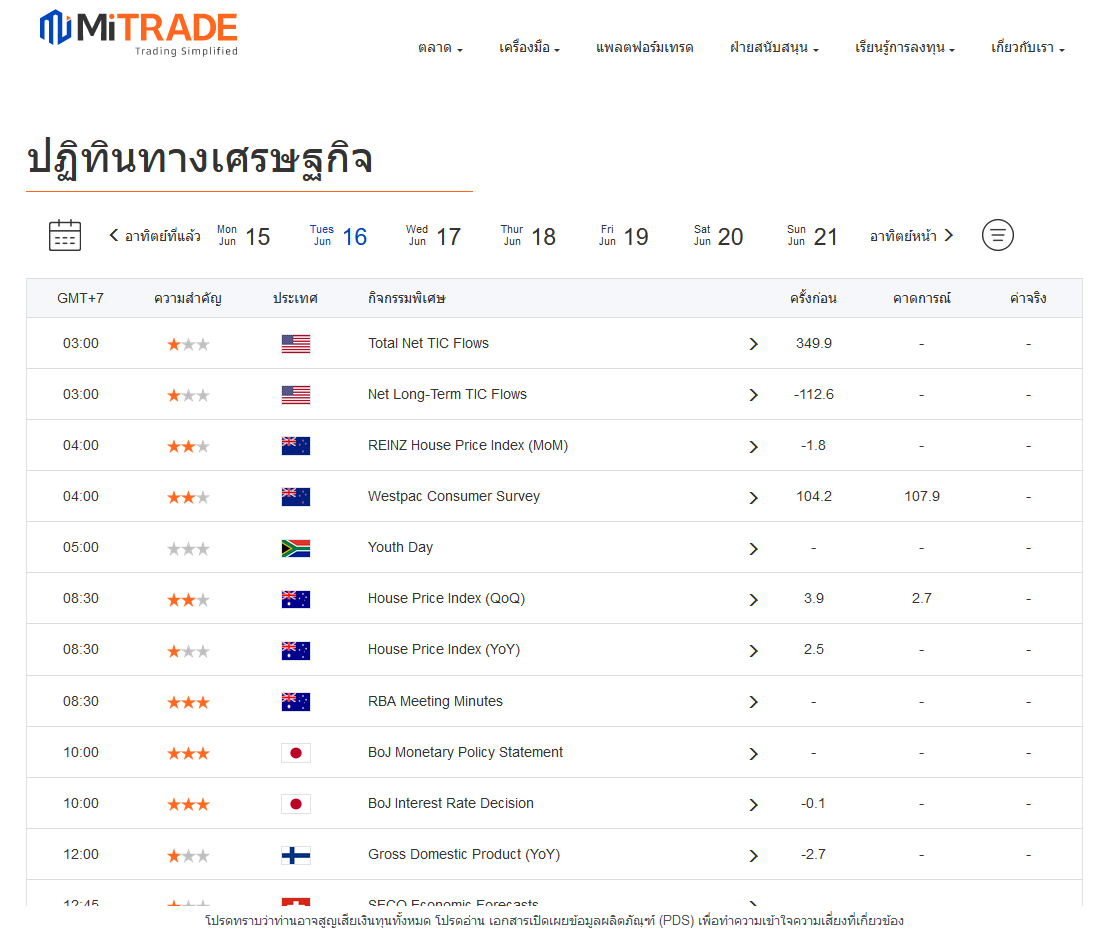This screenshot has width=1117, height=931.
Task: Expand the ตลาด dropdown menu
Action: click(440, 48)
